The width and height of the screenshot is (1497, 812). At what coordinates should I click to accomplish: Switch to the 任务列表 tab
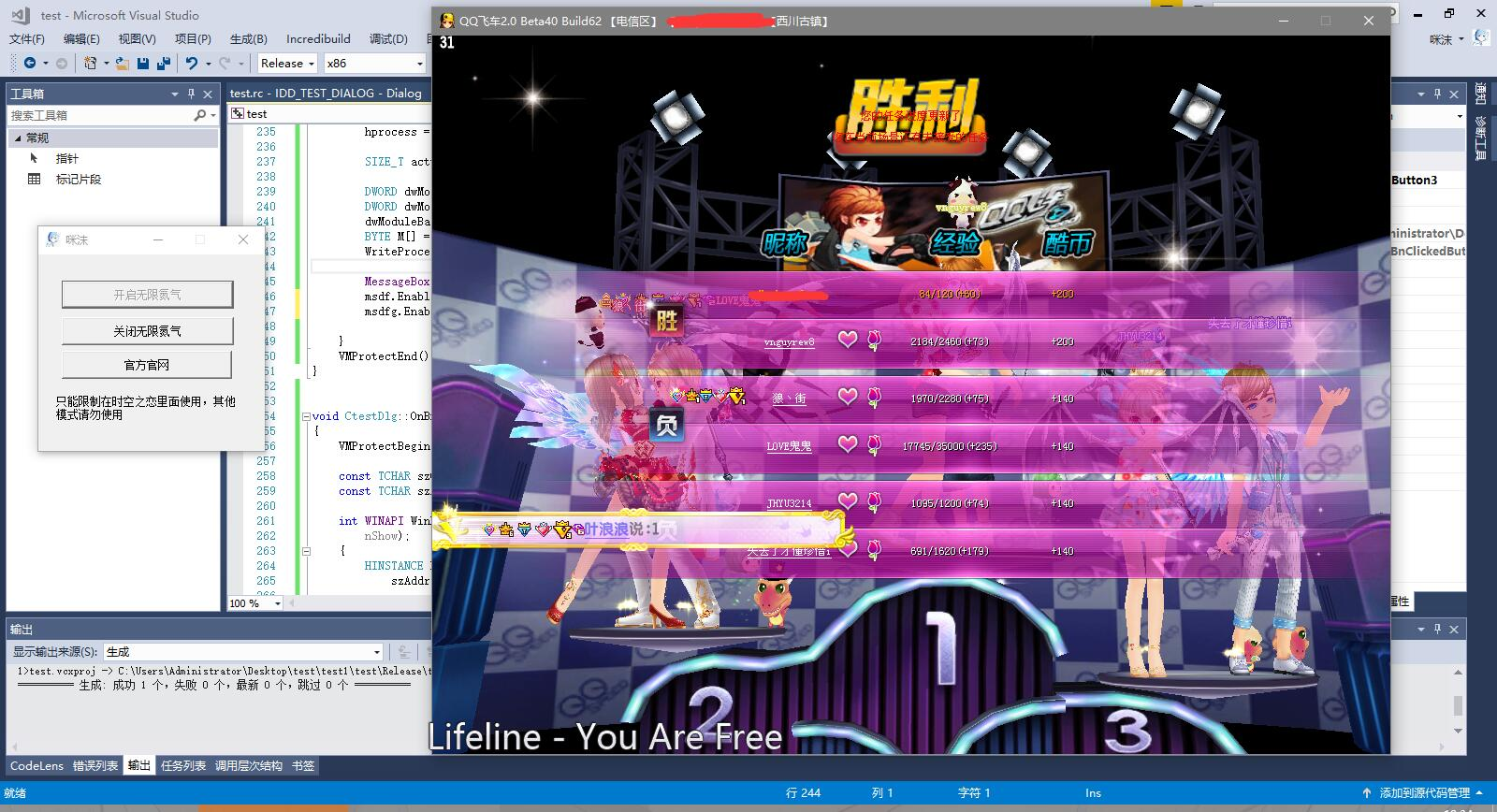point(183,765)
